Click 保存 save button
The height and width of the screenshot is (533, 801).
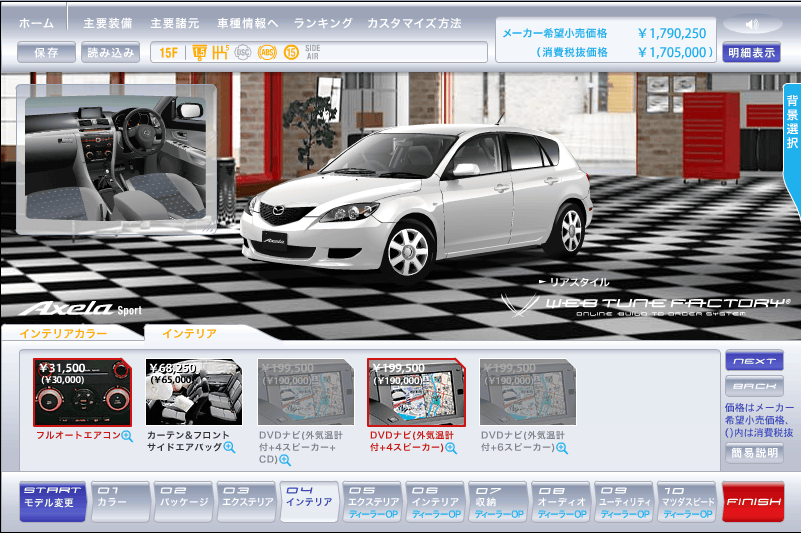click(46, 52)
